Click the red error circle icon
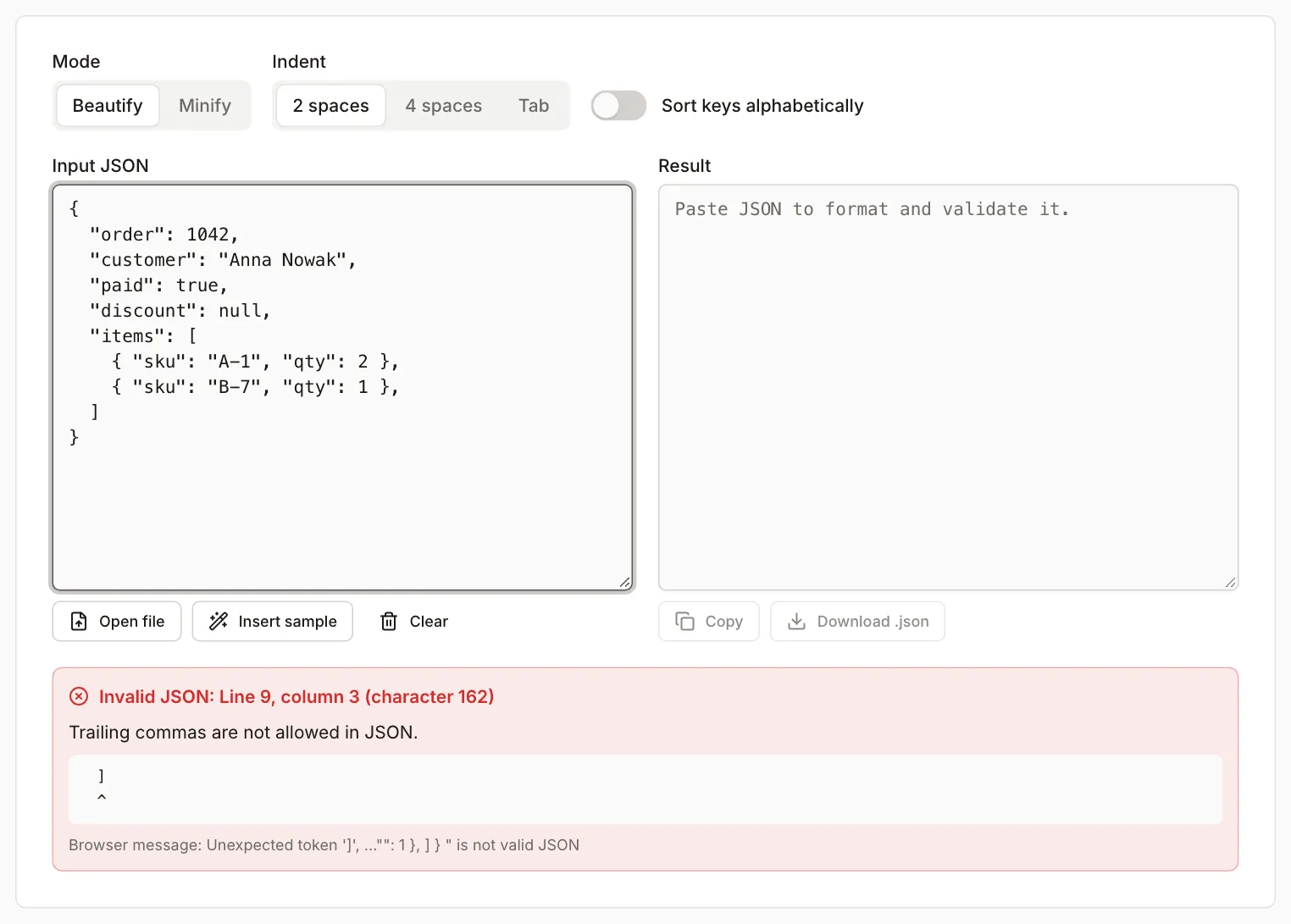Screen dimensions: 1291x924 coord(79,696)
